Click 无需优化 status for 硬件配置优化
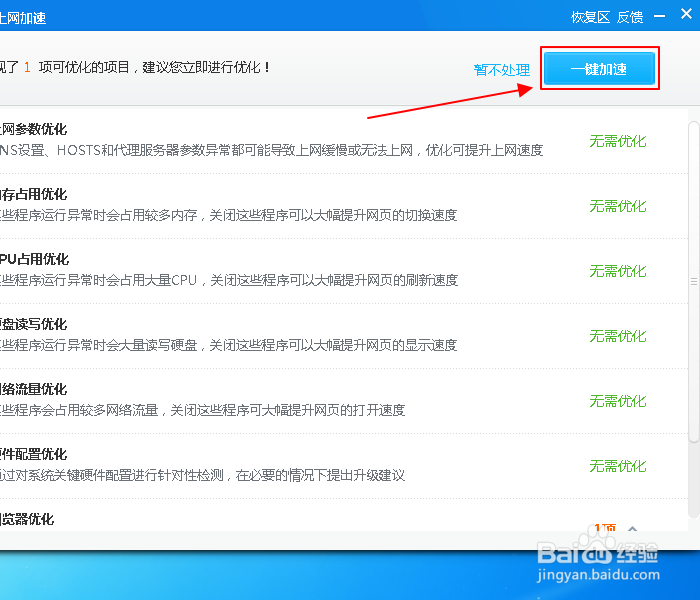 [x=618, y=466]
